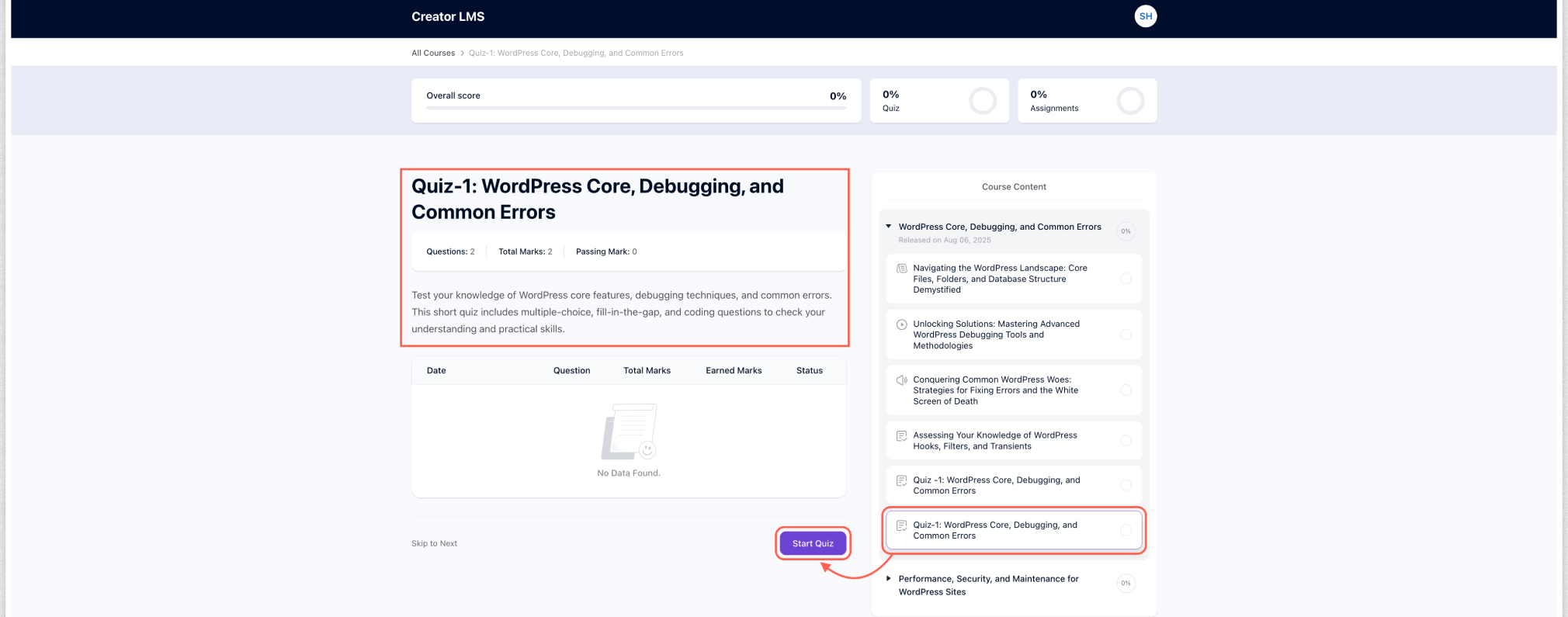Click the 0% badge of Performance section
Viewport: 1568px width, 617px height.
[x=1126, y=583]
